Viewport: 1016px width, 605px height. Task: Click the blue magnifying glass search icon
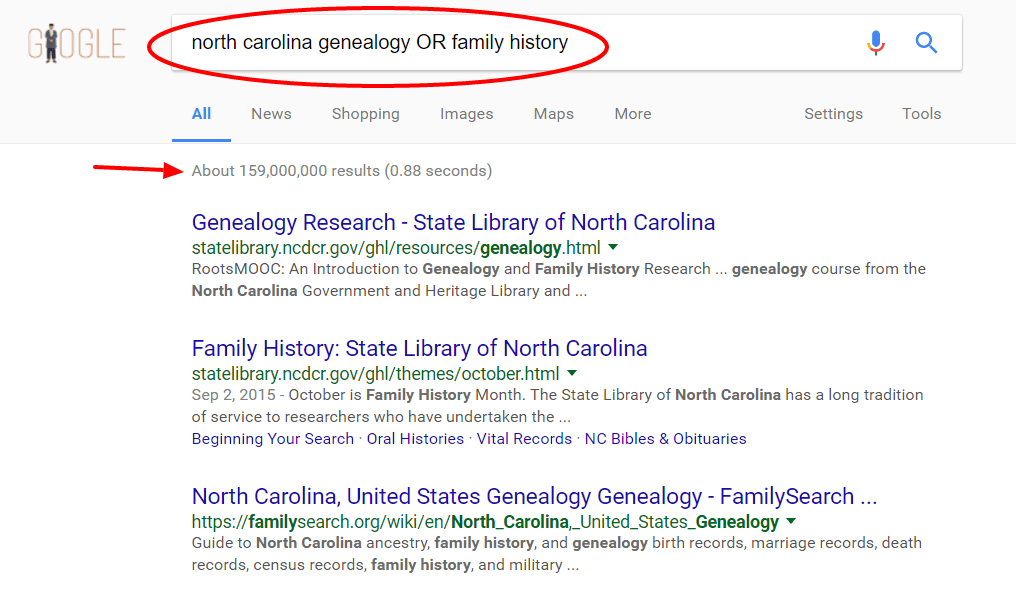coord(926,43)
